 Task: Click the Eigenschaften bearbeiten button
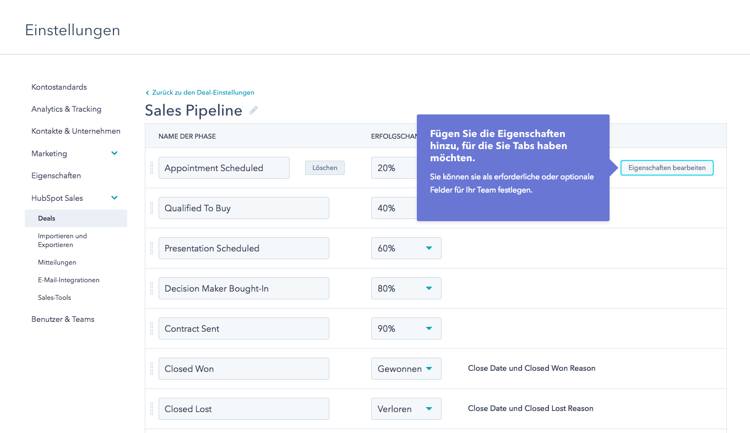pos(667,168)
